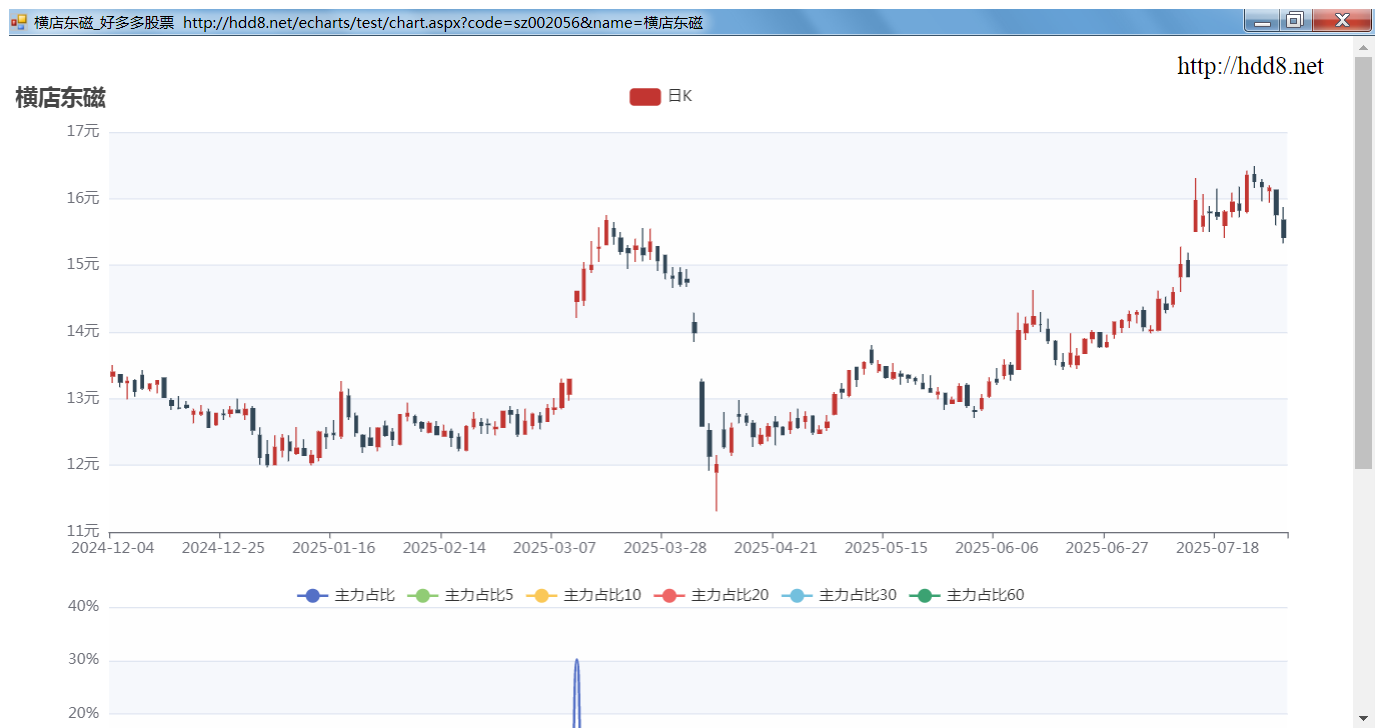
Task: Click the 2025-03-07 date axis label
Action: 554,548
